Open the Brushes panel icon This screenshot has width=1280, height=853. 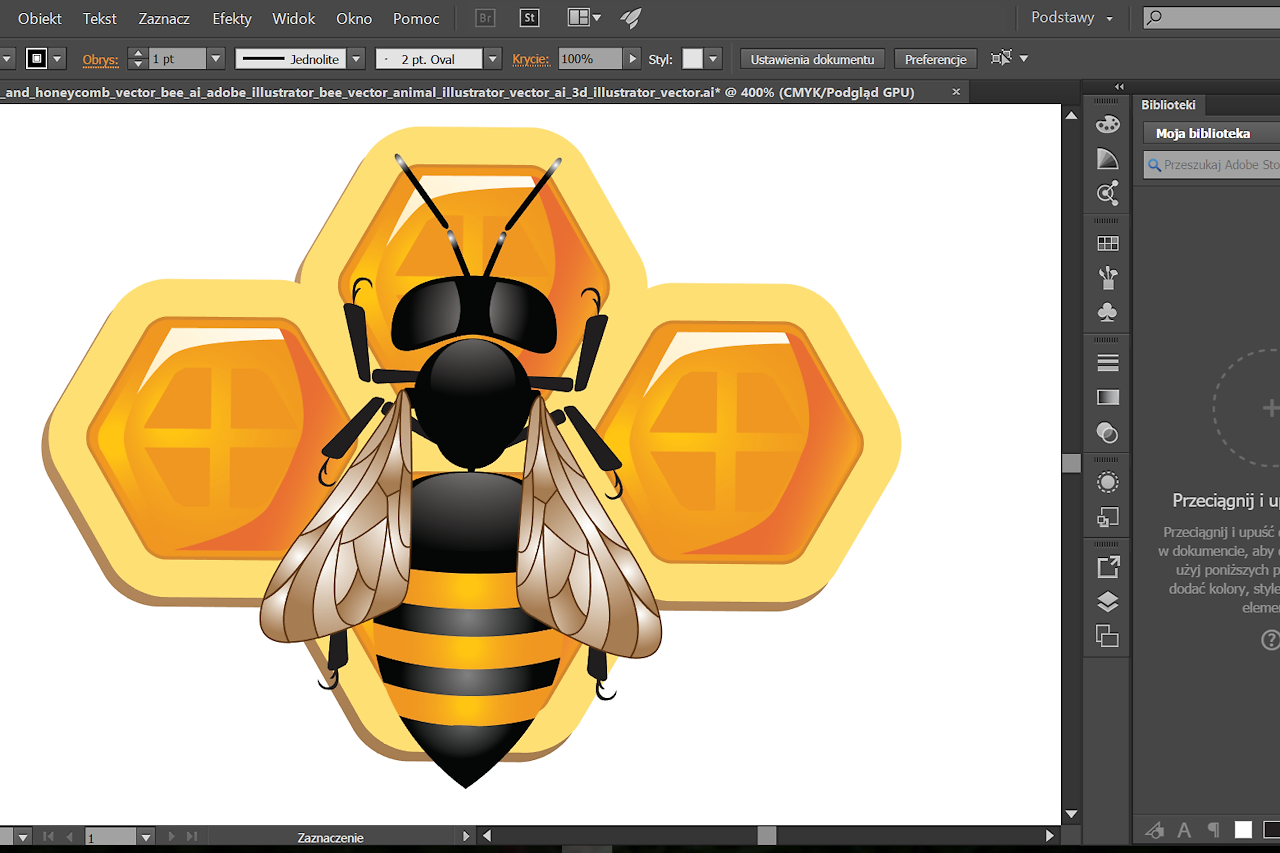(1107, 277)
